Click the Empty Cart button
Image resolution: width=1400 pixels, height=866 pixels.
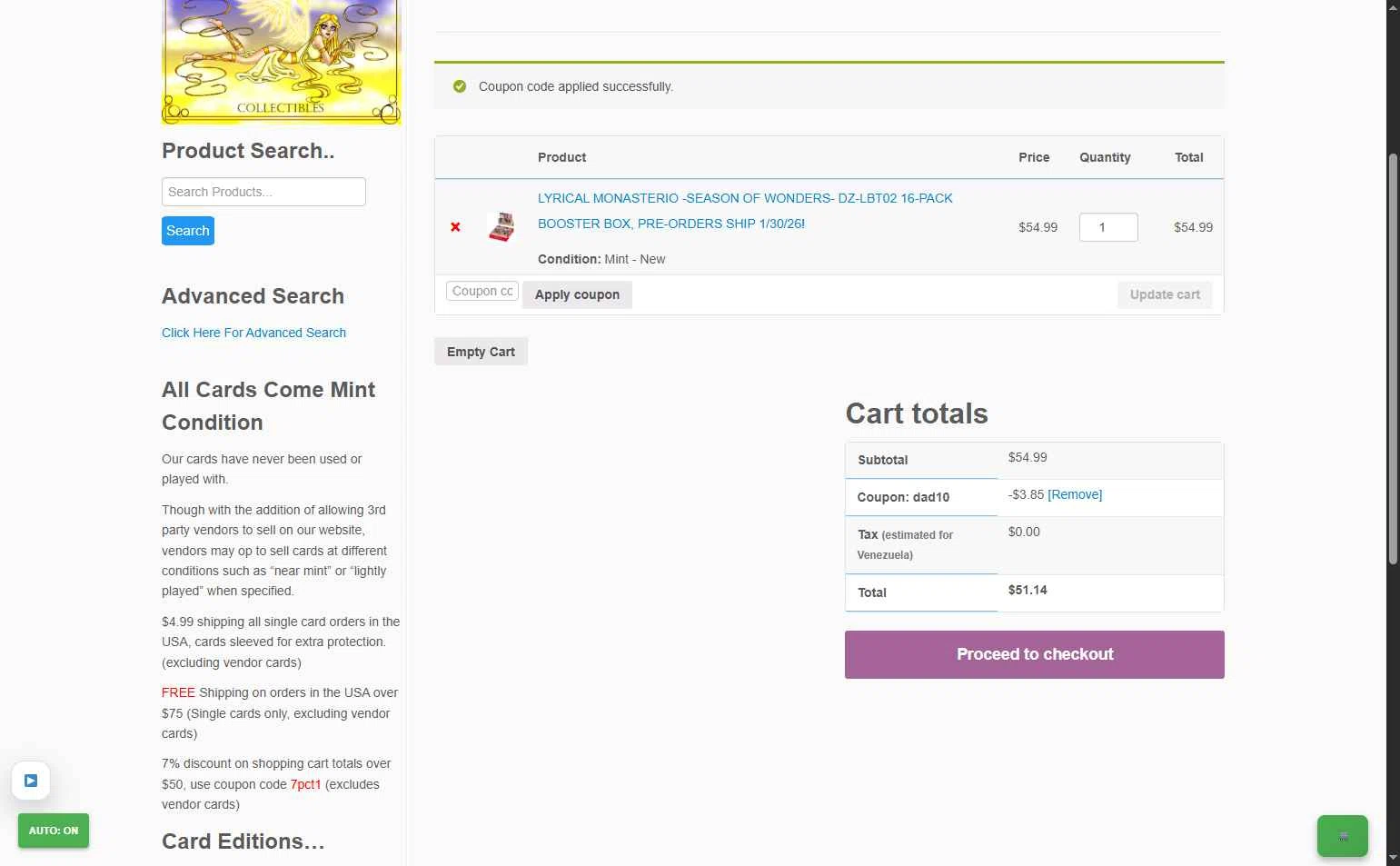[x=481, y=352]
